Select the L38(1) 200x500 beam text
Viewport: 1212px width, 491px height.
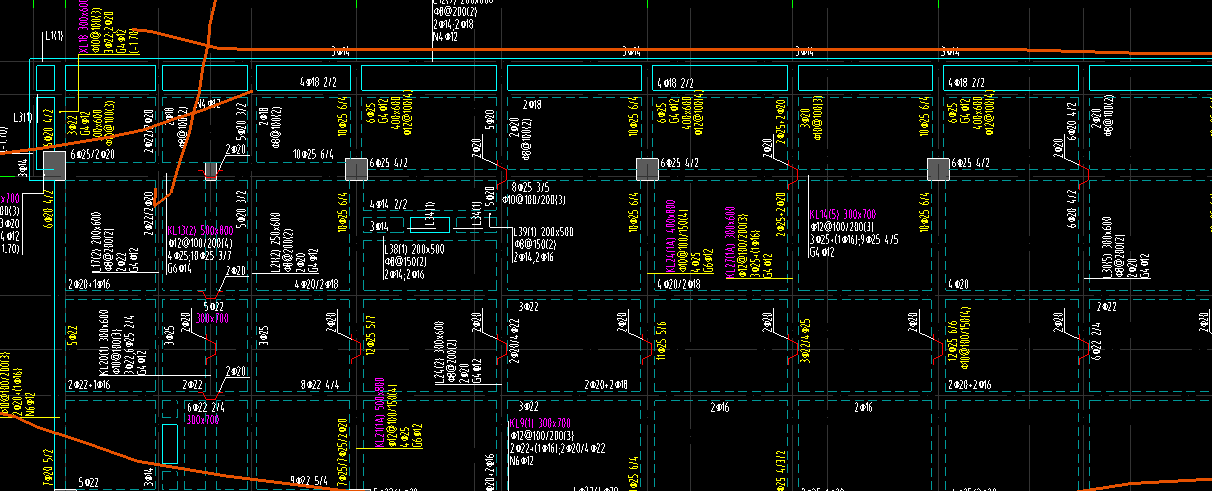tap(415, 248)
